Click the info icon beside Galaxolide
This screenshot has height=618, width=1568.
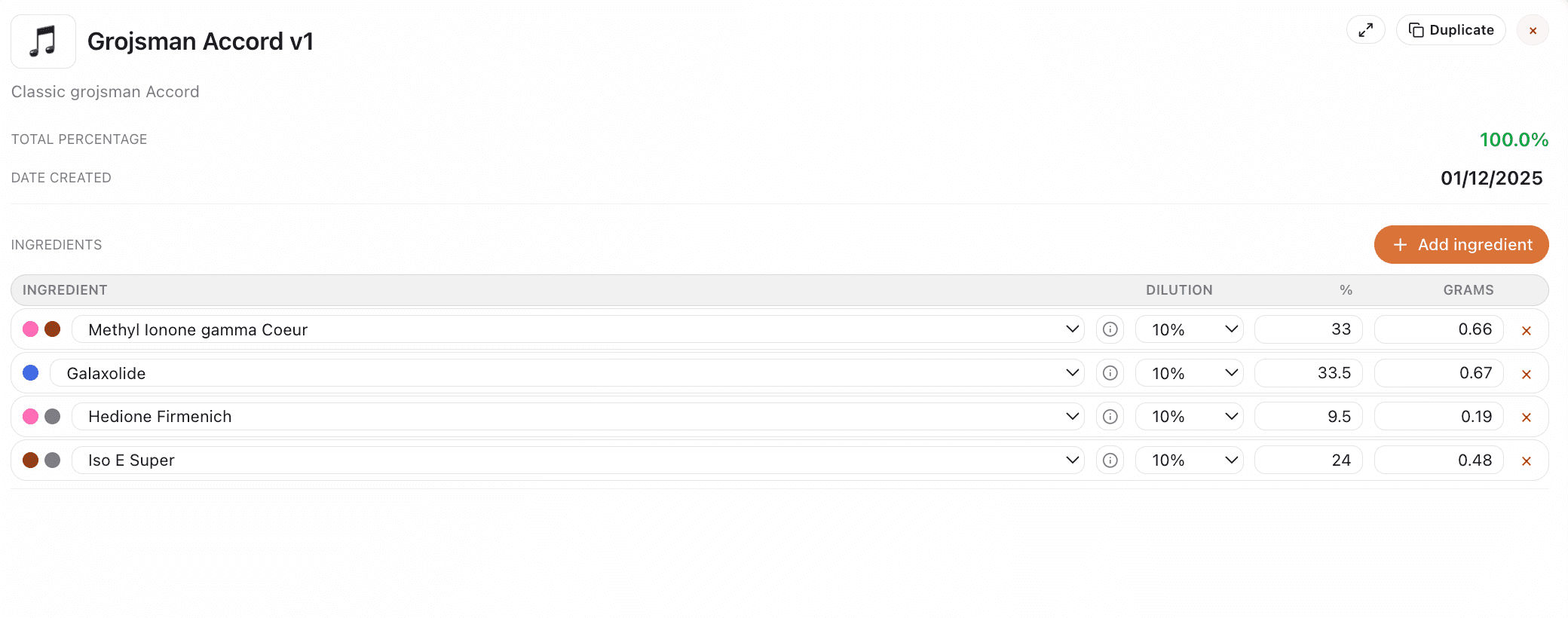click(1110, 372)
